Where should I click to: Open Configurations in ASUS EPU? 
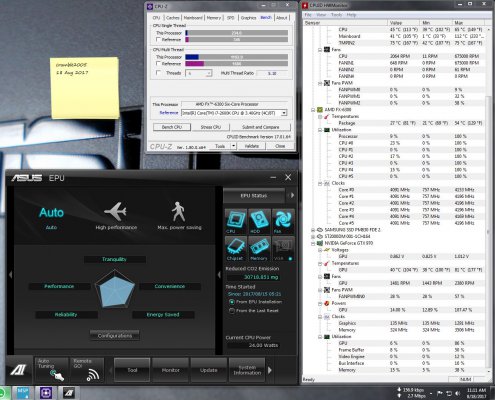115,336
